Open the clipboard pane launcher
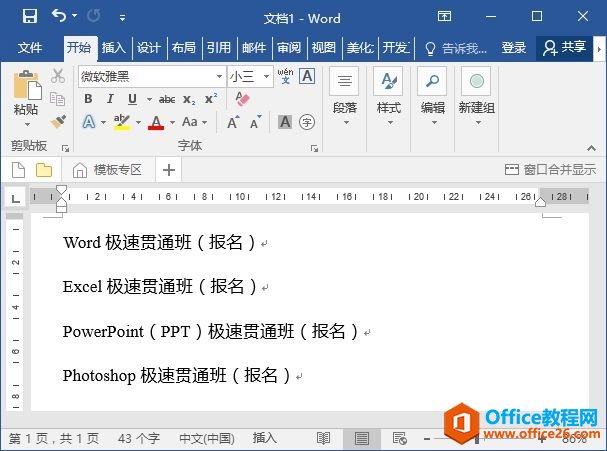The width and height of the screenshot is (607, 451). coord(65,148)
